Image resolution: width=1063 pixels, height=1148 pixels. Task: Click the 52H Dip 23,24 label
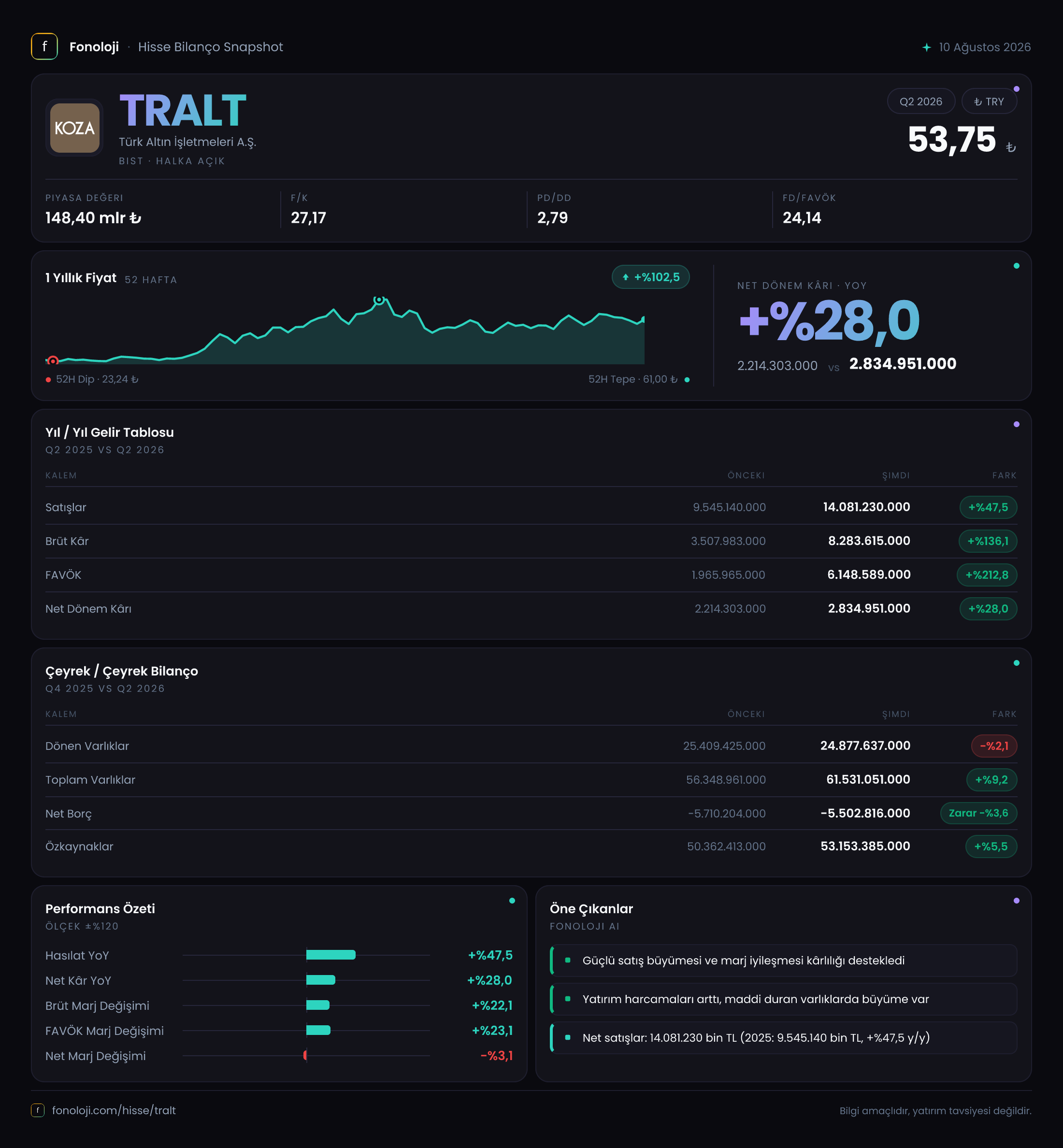click(x=97, y=379)
